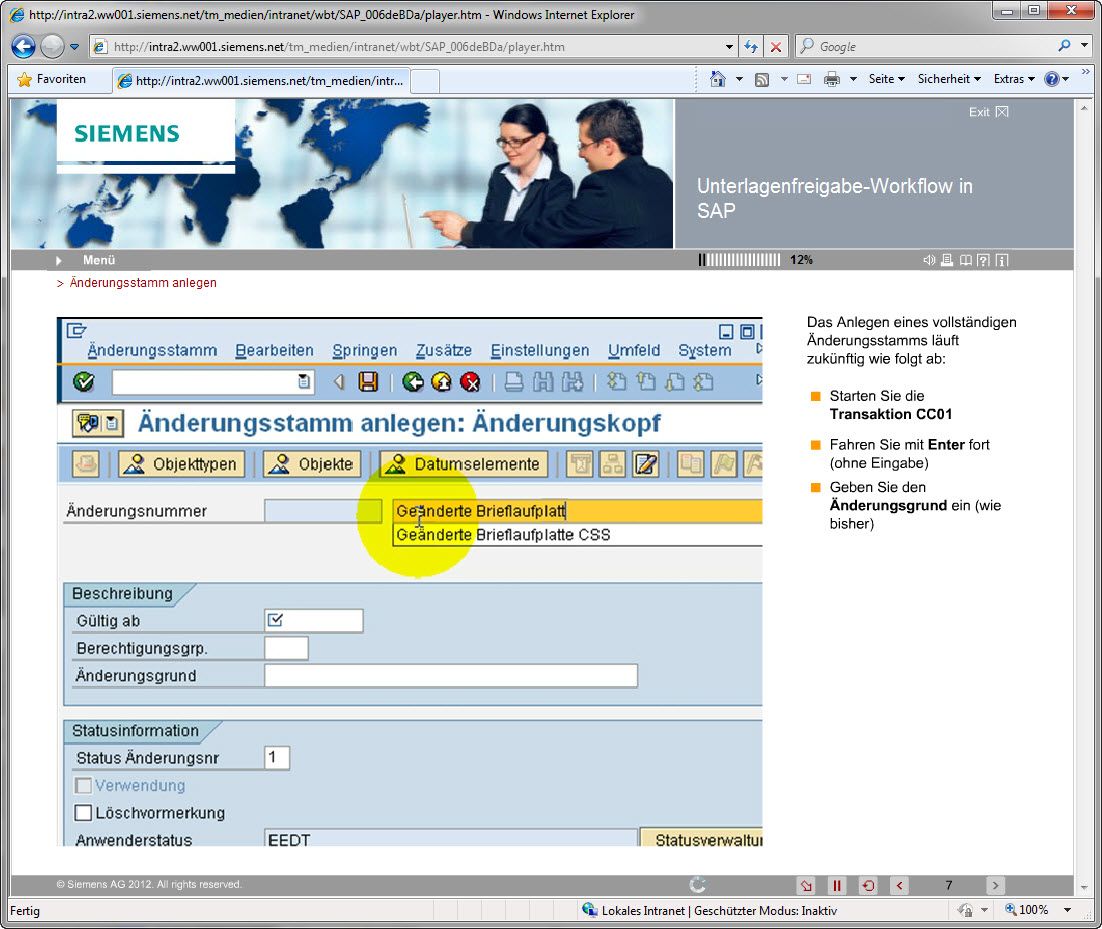
Task: Click the help question mark icon in player bar
Action: coord(983,260)
